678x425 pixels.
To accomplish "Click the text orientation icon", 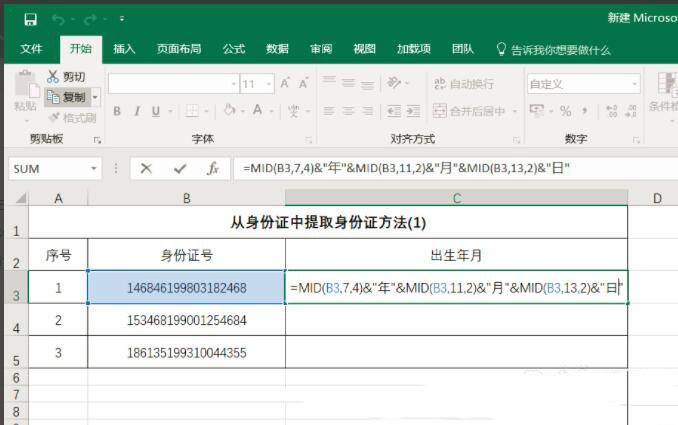I will pyautogui.click(x=394, y=82).
